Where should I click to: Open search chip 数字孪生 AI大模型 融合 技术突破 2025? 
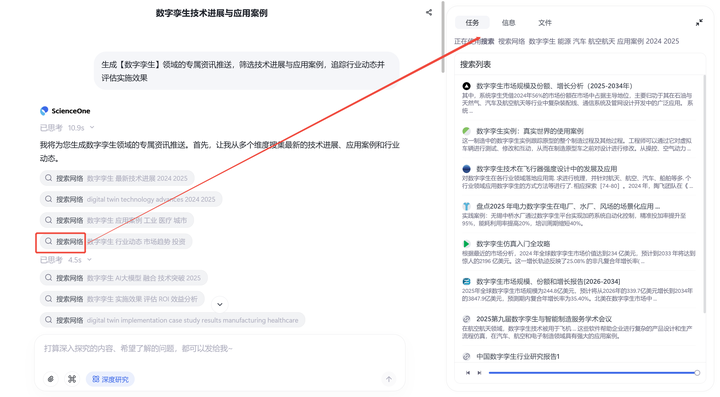click(x=124, y=278)
